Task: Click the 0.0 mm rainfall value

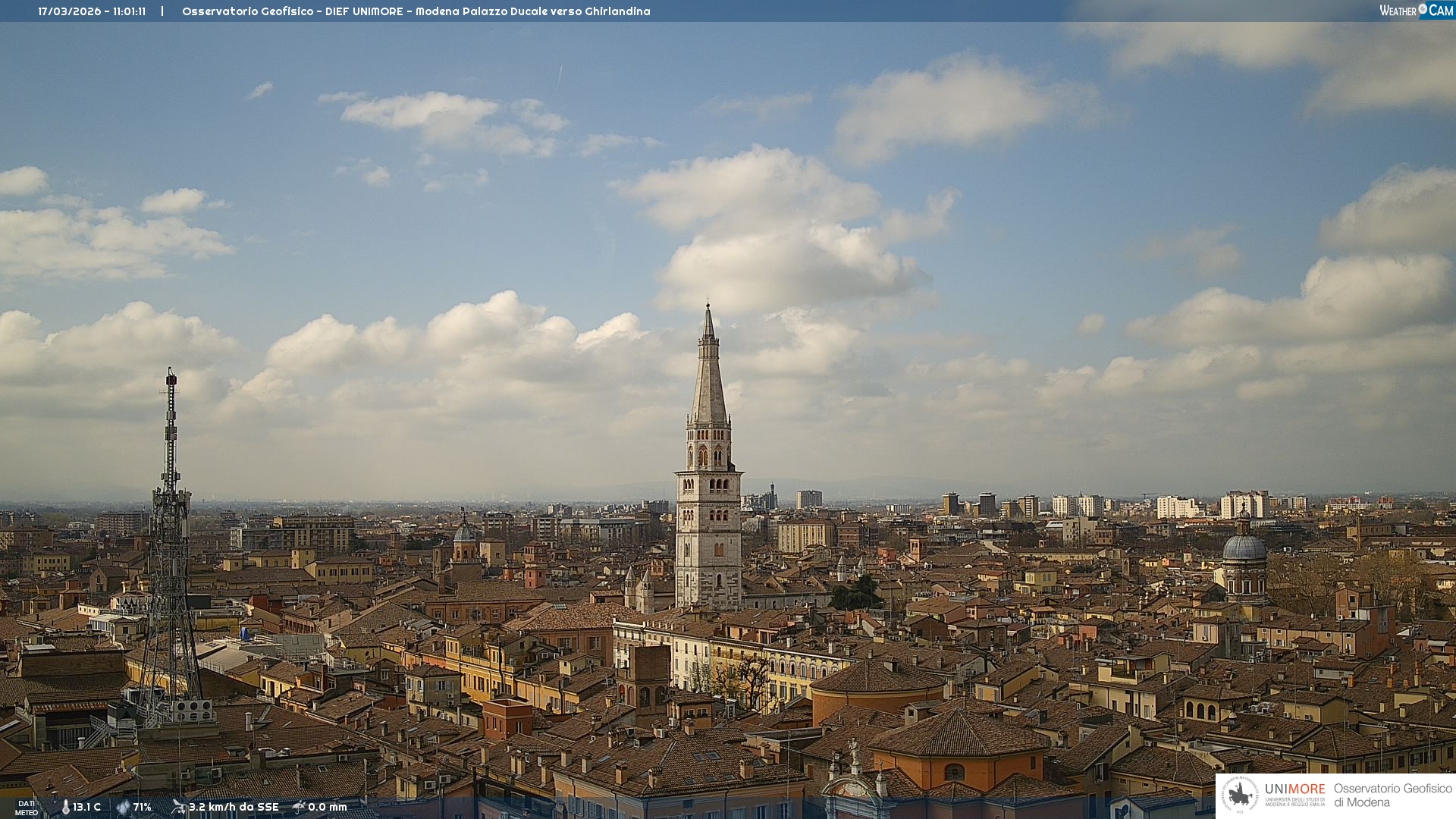Action: [x=327, y=808]
